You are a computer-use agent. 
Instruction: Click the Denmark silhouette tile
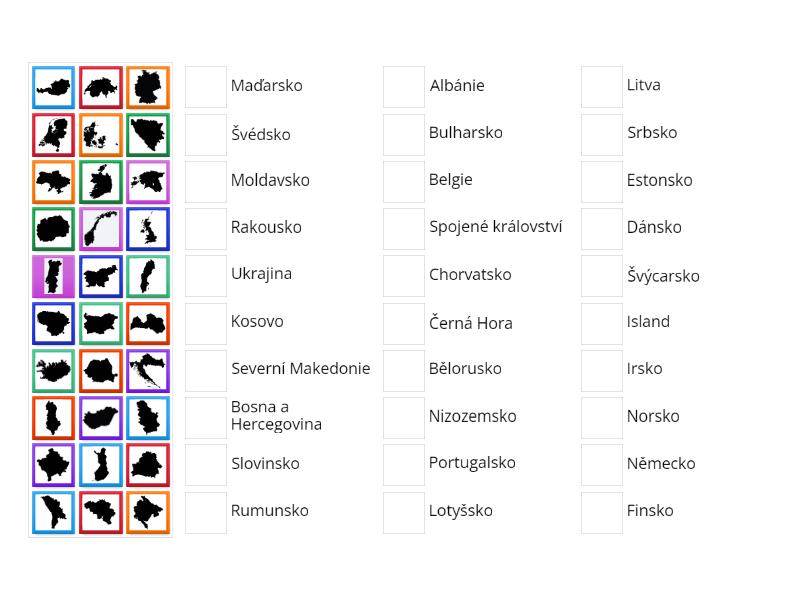click(x=100, y=135)
